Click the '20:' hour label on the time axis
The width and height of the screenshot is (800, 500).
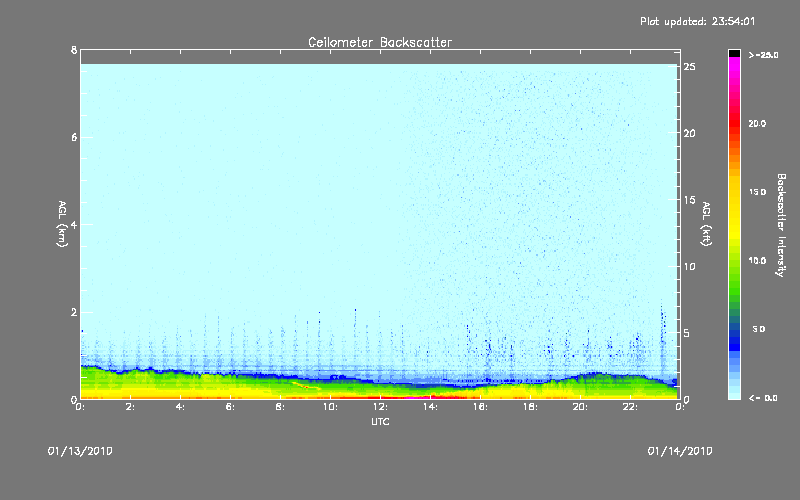point(580,407)
